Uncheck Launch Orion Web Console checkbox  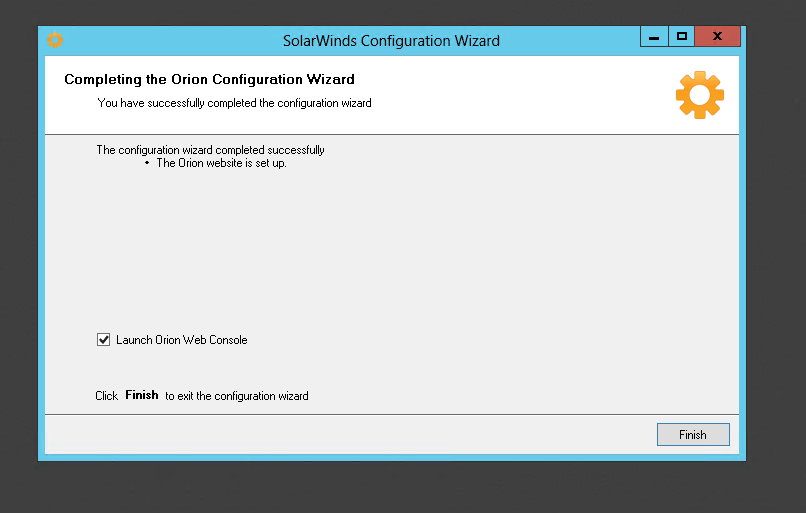tap(103, 340)
